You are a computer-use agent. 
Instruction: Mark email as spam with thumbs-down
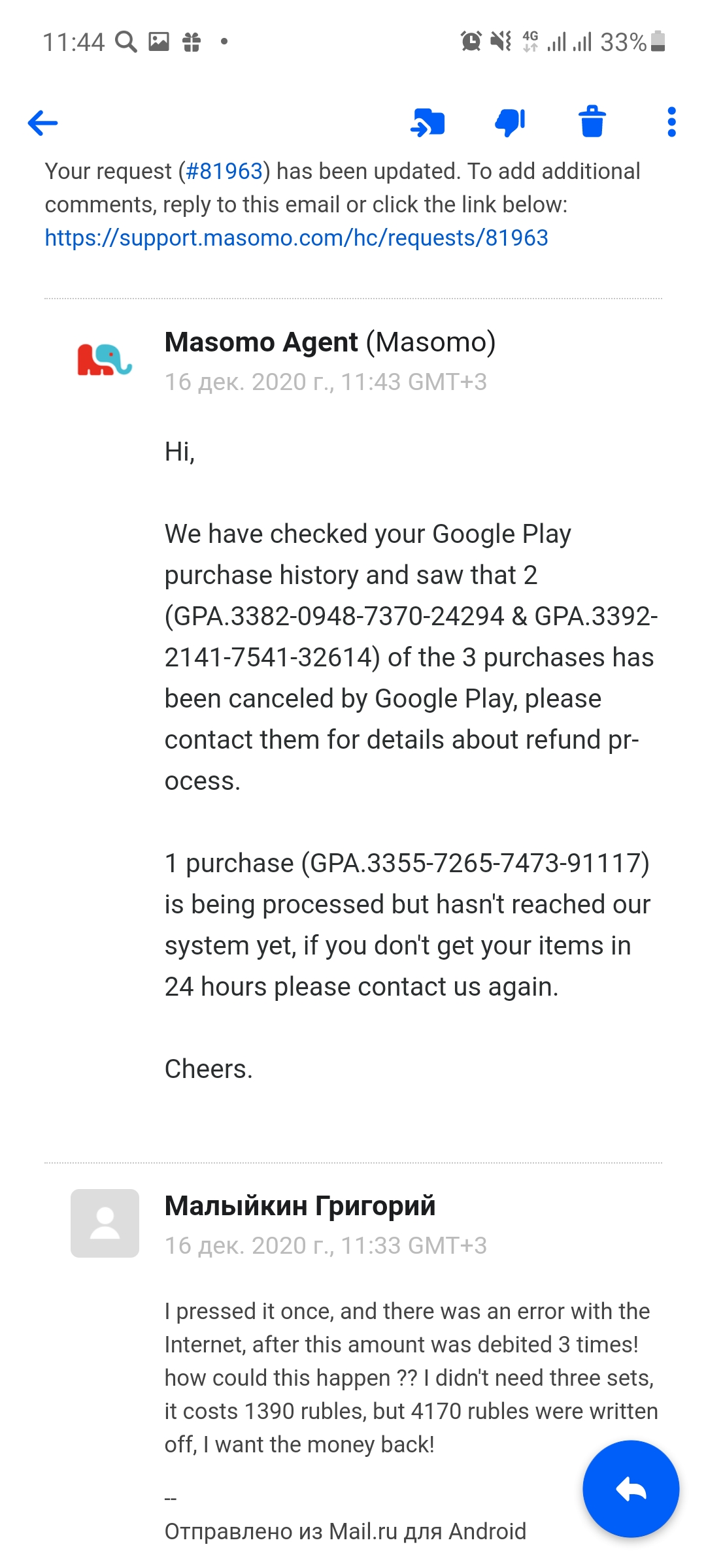coord(511,122)
